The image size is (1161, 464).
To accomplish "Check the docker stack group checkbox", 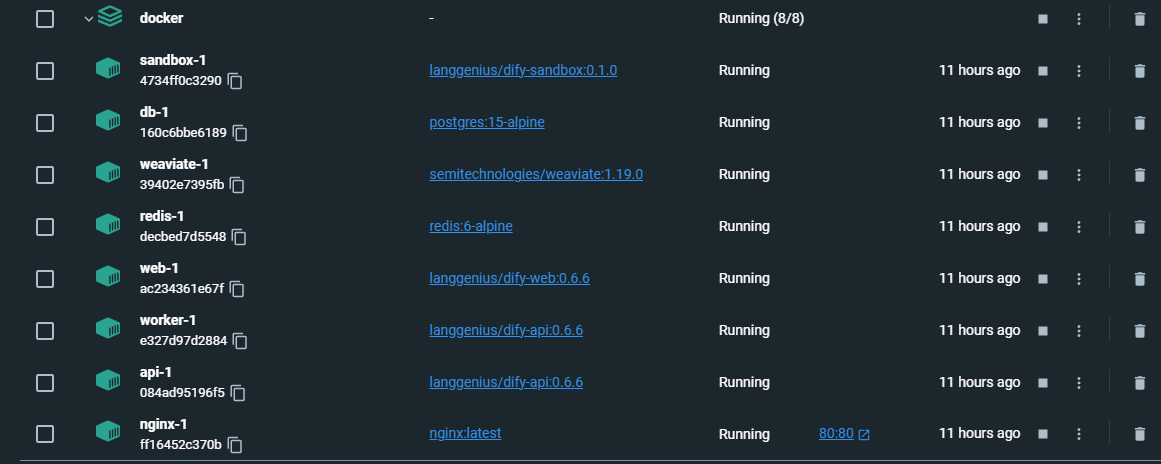I will click(44, 18).
